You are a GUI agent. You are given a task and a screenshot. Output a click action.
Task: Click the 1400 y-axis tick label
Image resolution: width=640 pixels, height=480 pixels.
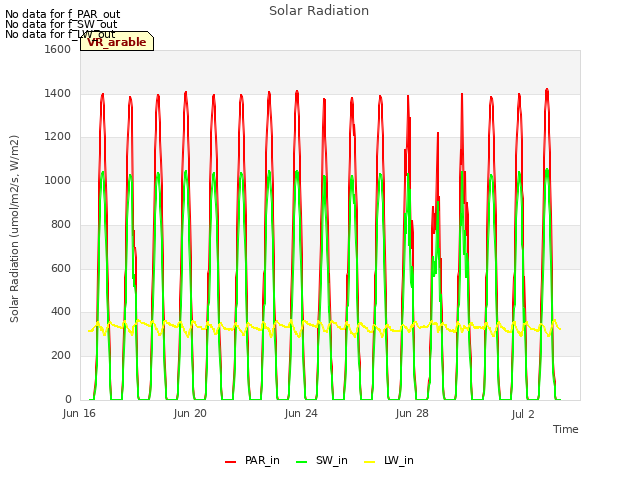(58, 93)
